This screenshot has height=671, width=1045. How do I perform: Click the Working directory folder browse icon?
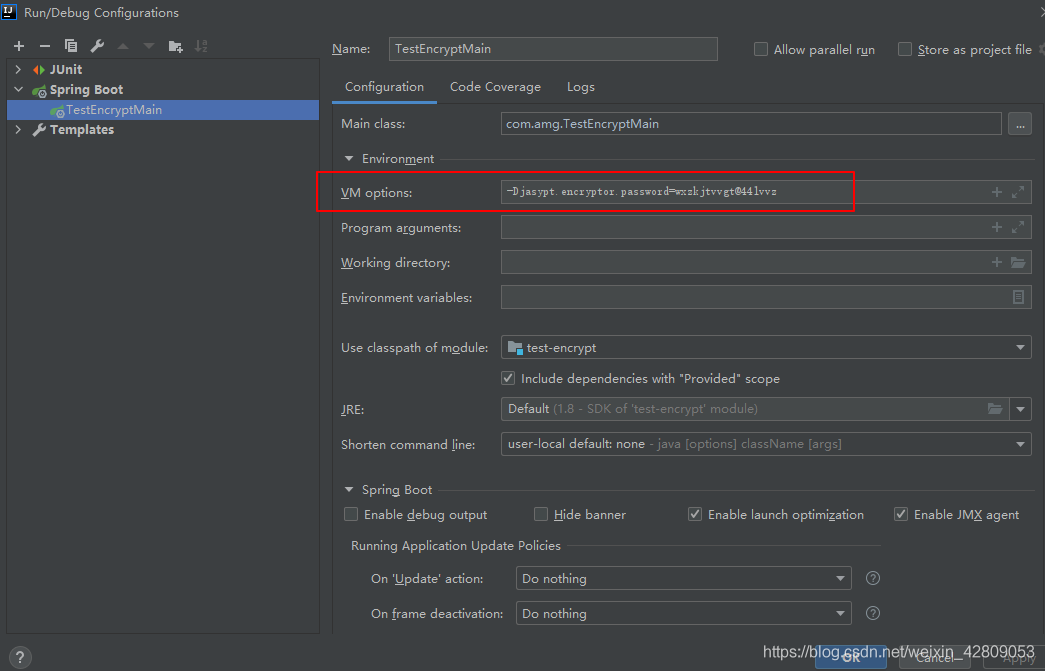coord(1018,263)
